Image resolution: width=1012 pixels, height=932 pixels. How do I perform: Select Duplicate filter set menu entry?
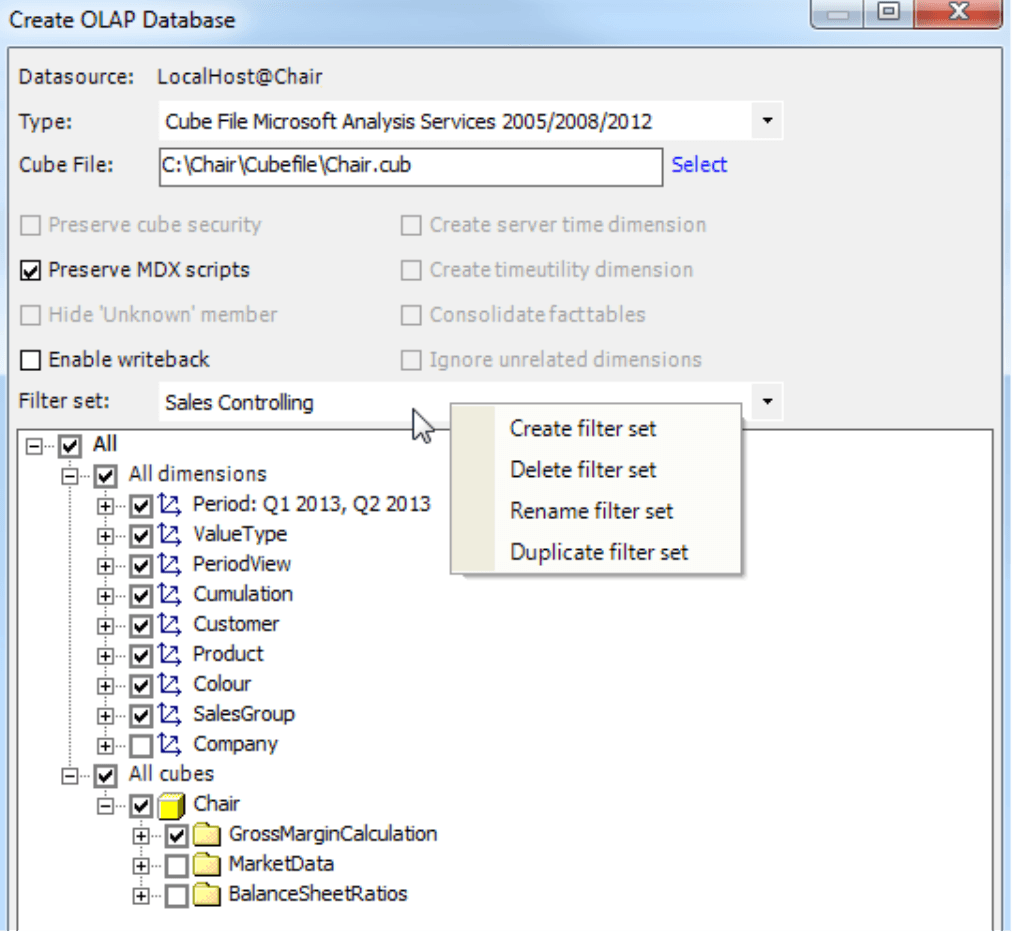click(x=599, y=552)
